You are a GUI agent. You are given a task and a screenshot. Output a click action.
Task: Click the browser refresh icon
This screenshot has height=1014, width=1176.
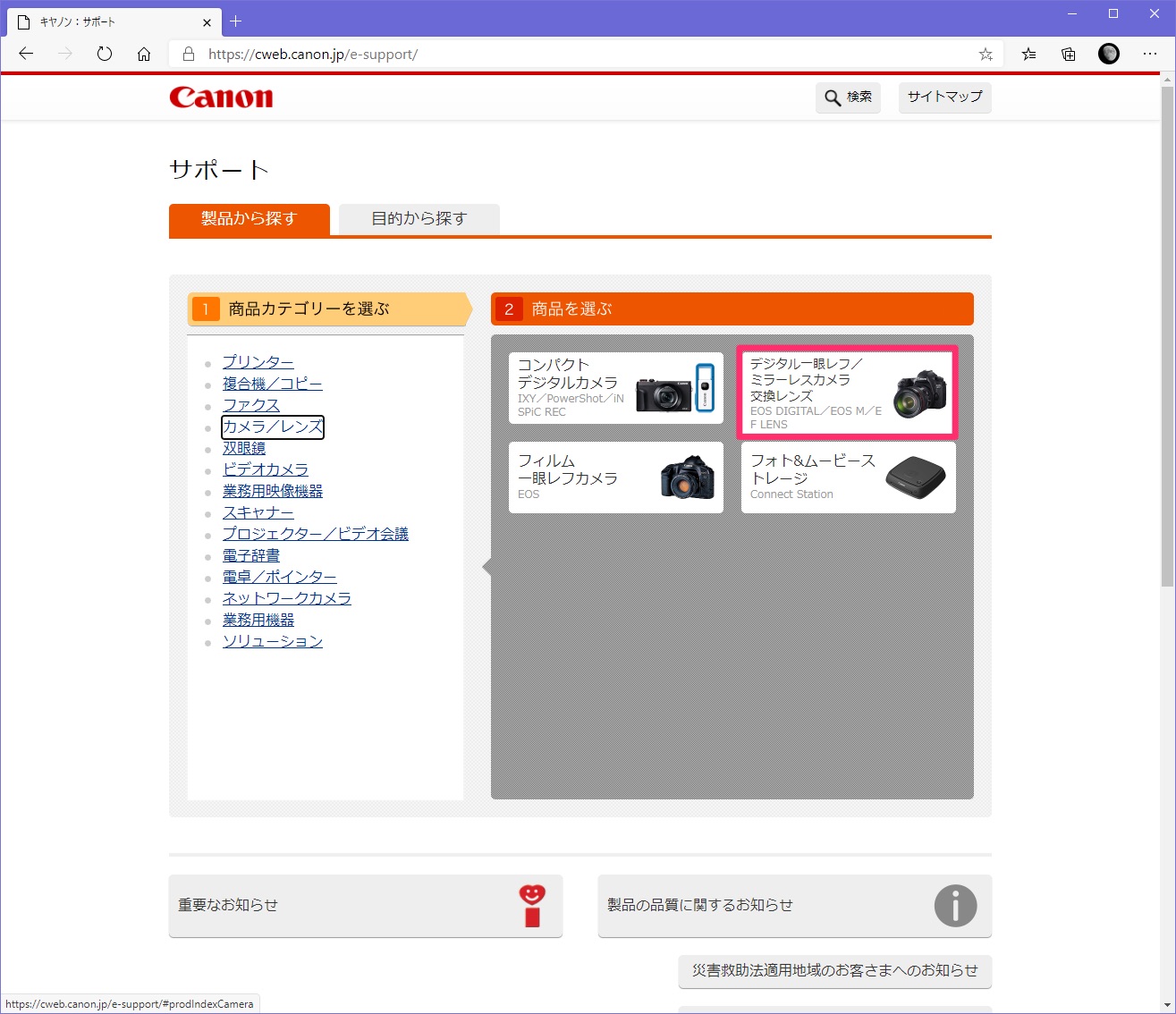coord(105,54)
